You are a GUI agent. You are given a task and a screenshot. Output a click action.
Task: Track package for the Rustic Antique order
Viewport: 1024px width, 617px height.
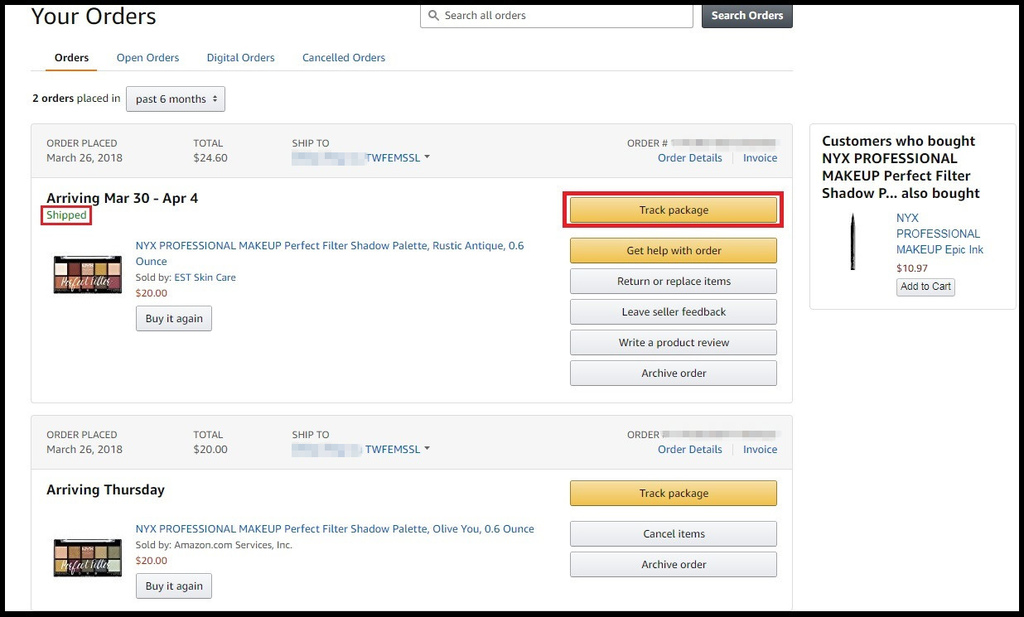673,210
